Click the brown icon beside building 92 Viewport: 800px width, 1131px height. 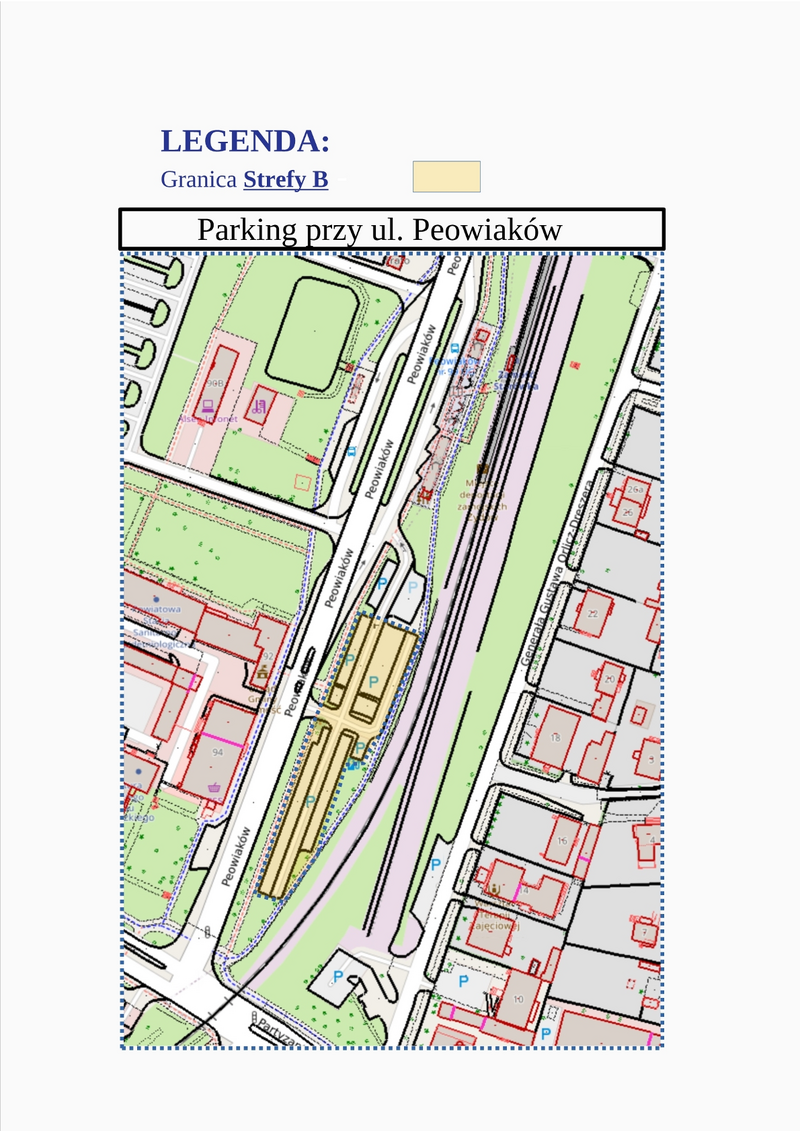[262, 671]
